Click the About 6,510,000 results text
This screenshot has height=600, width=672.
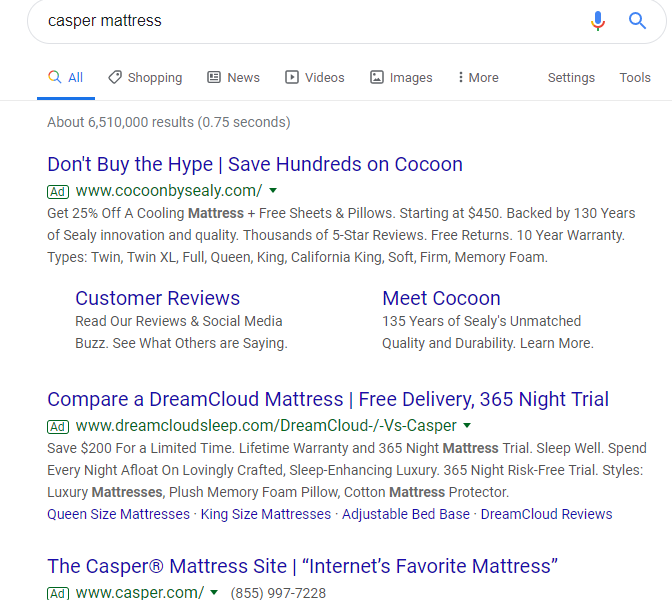[169, 122]
